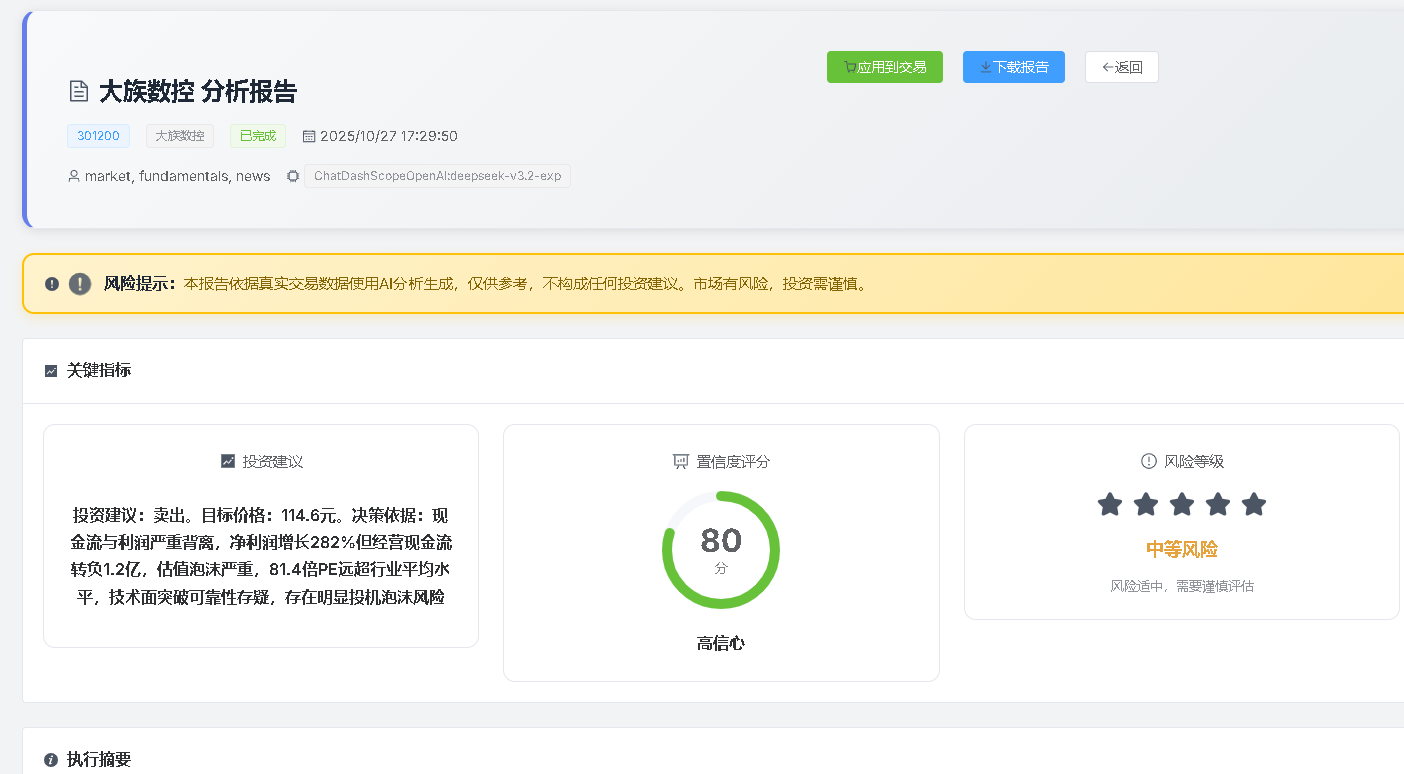The height and width of the screenshot is (774, 1404).
Task: Click the user icon before the analysts list
Action: coord(74,176)
